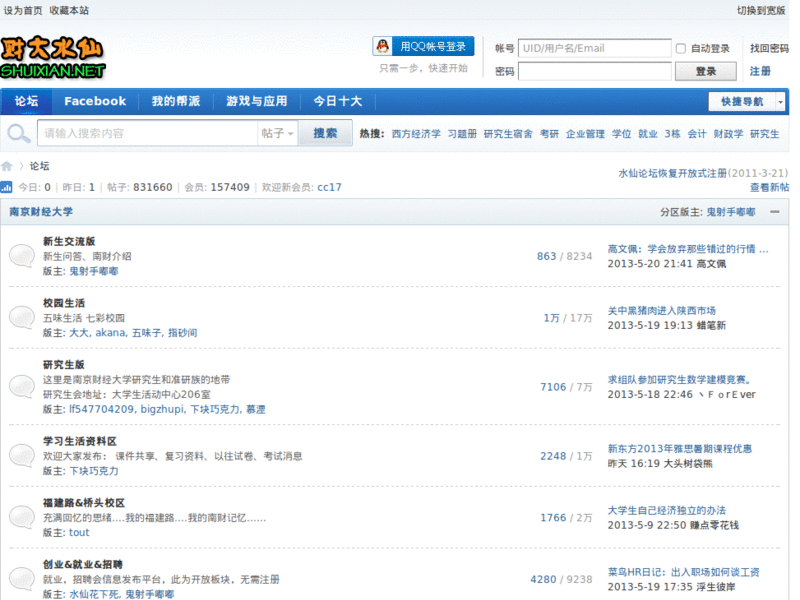800x600 pixels.
Task: Click the 用QQ帐号登录 button
Action: (423, 46)
